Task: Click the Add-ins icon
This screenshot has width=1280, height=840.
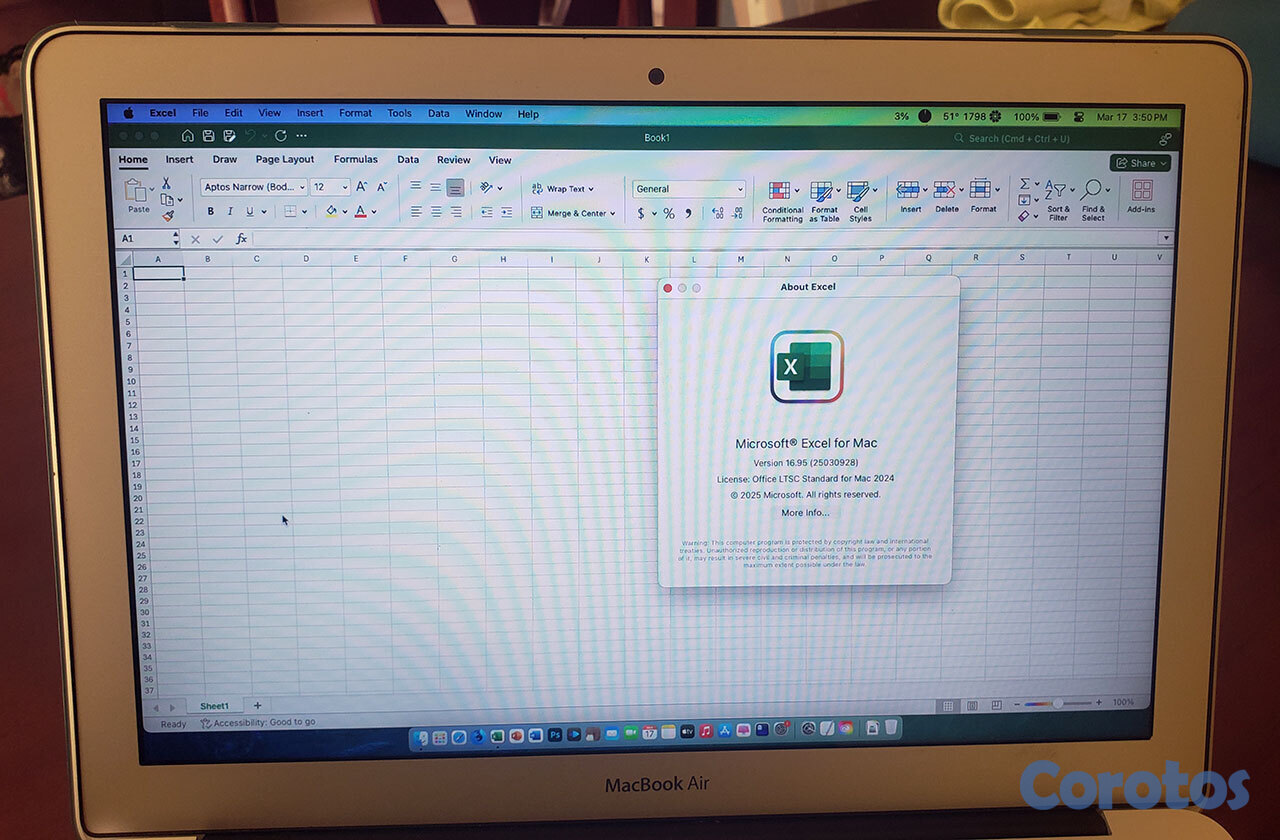Action: [1141, 196]
